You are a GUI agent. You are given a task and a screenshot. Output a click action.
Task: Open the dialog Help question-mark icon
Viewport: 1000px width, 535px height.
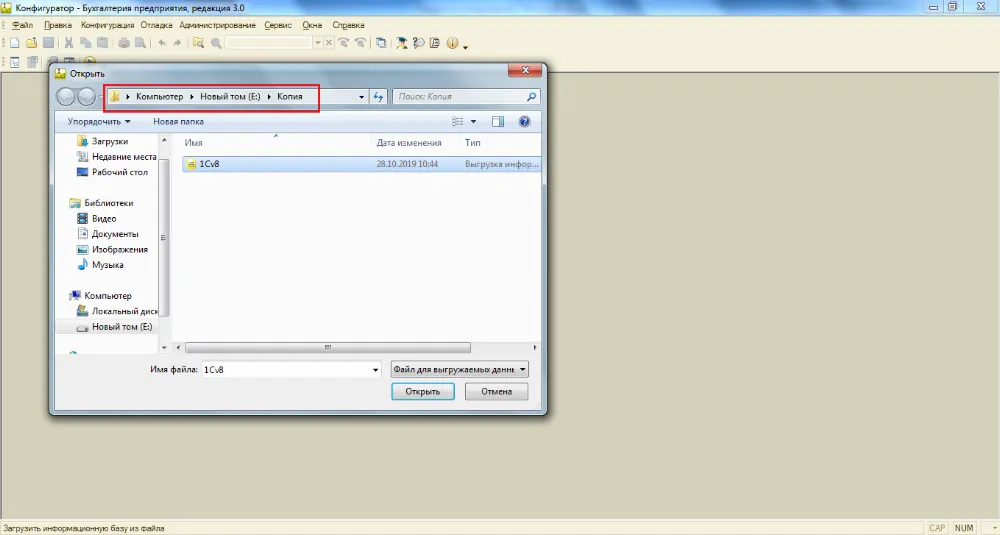coord(524,122)
